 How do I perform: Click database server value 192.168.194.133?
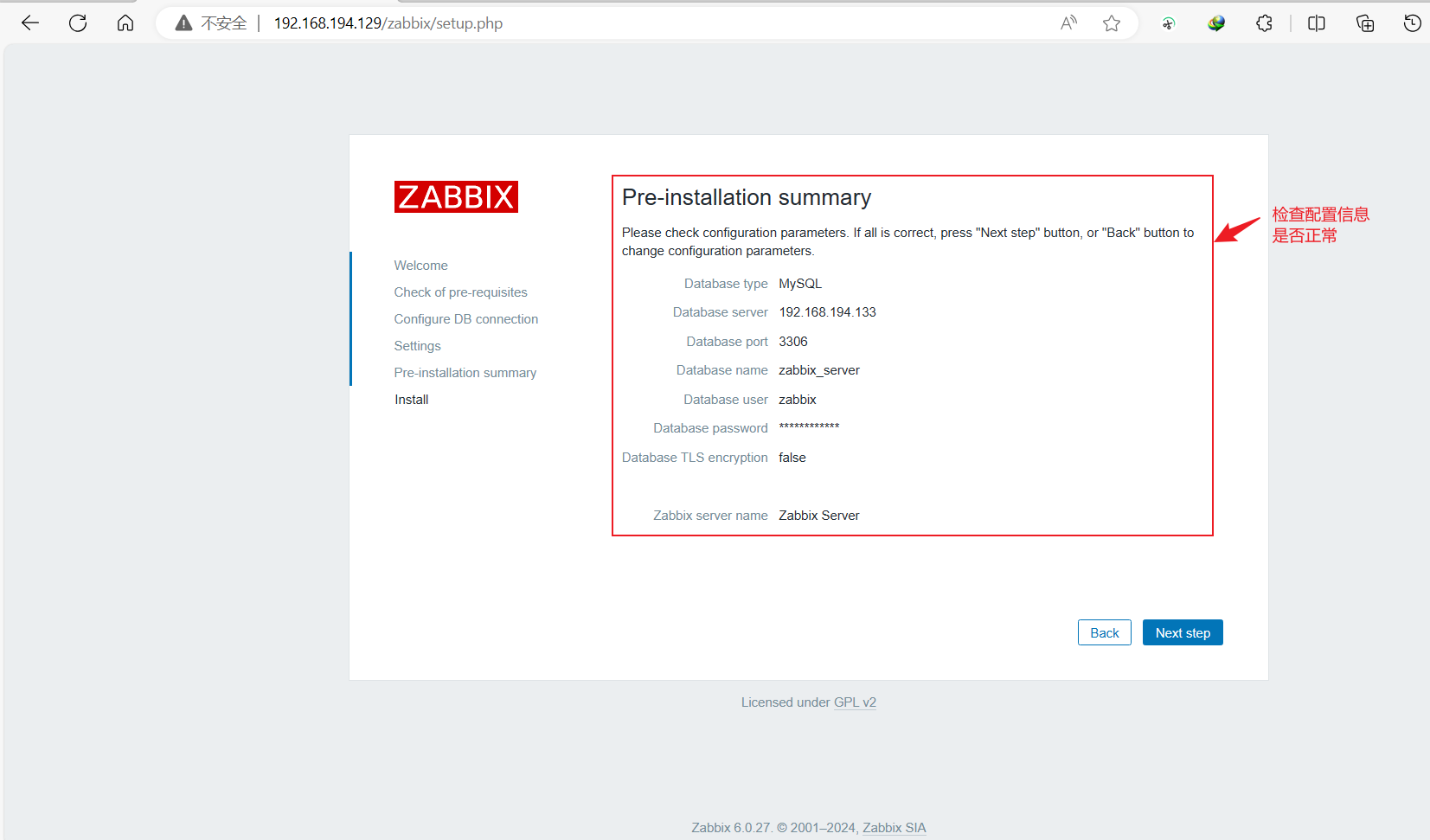[x=827, y=312]
